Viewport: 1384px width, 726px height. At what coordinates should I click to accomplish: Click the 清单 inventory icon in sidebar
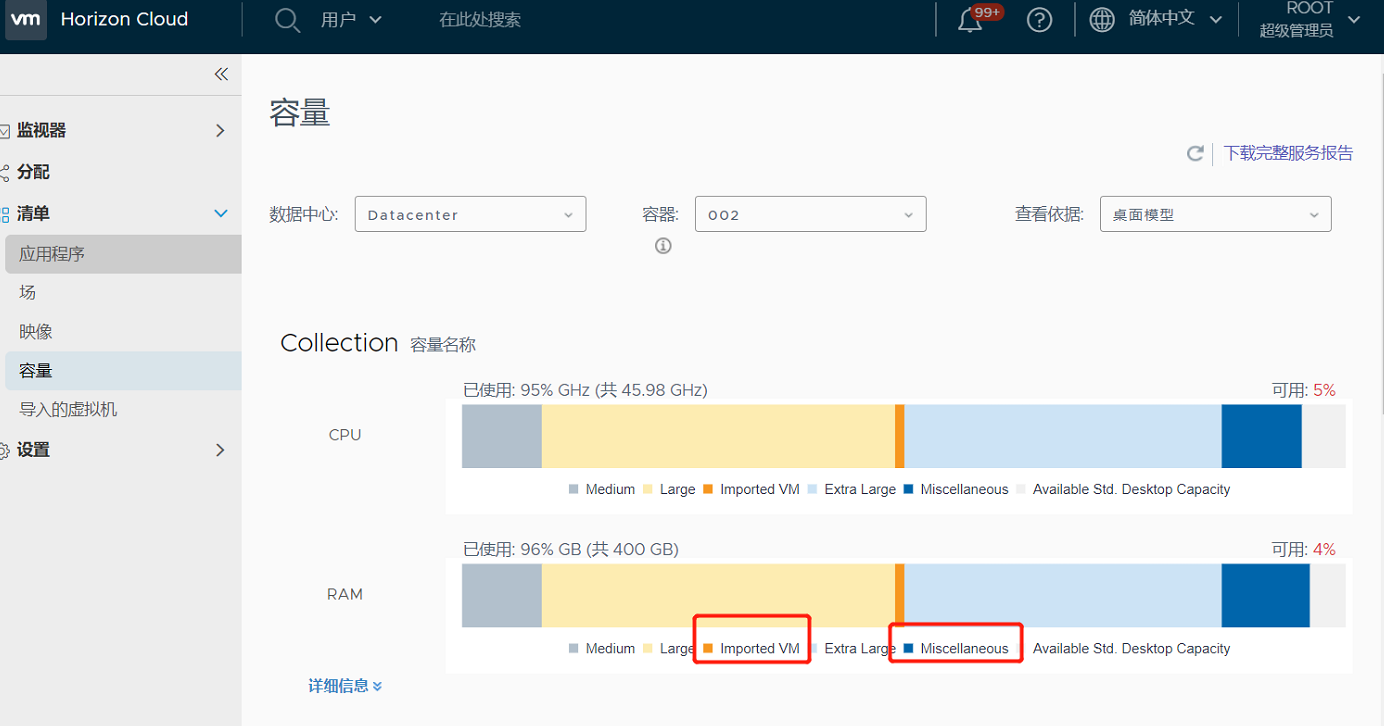[4, 214]
